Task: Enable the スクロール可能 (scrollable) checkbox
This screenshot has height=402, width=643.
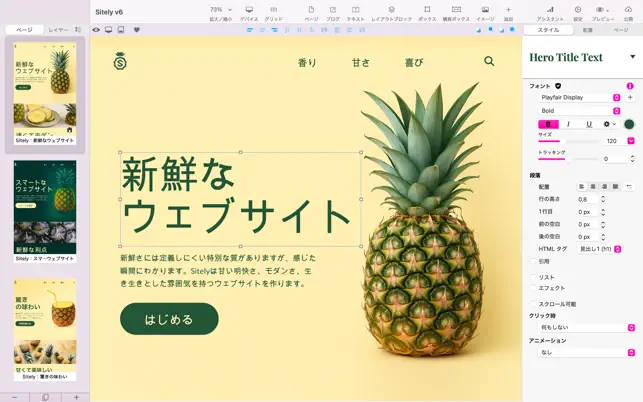Action: click(x=533, y=304)
